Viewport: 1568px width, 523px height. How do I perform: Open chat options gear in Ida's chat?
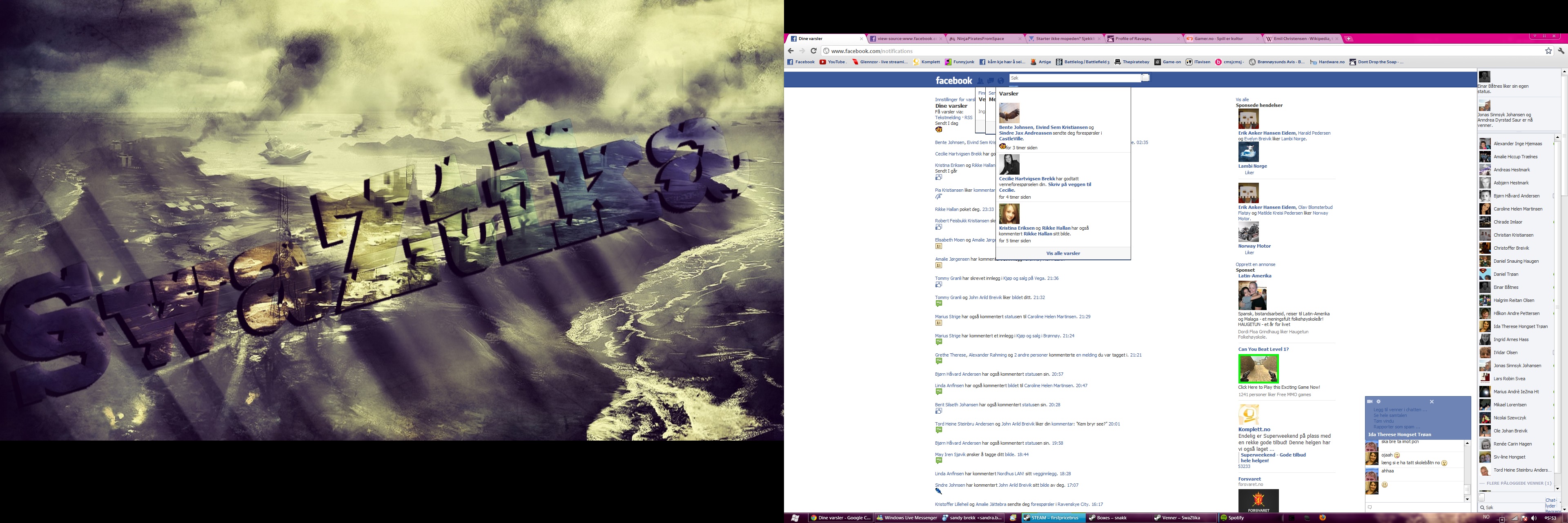pos(1379,401)
